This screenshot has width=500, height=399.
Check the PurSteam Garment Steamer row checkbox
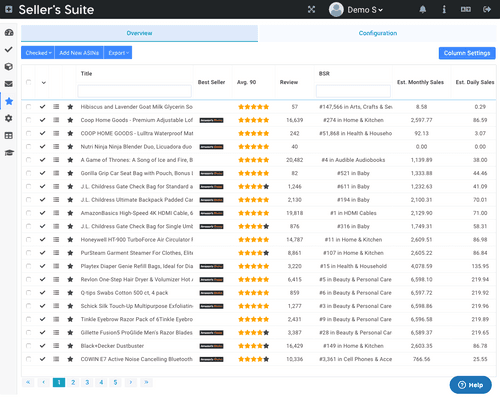[x=28, y=253]
